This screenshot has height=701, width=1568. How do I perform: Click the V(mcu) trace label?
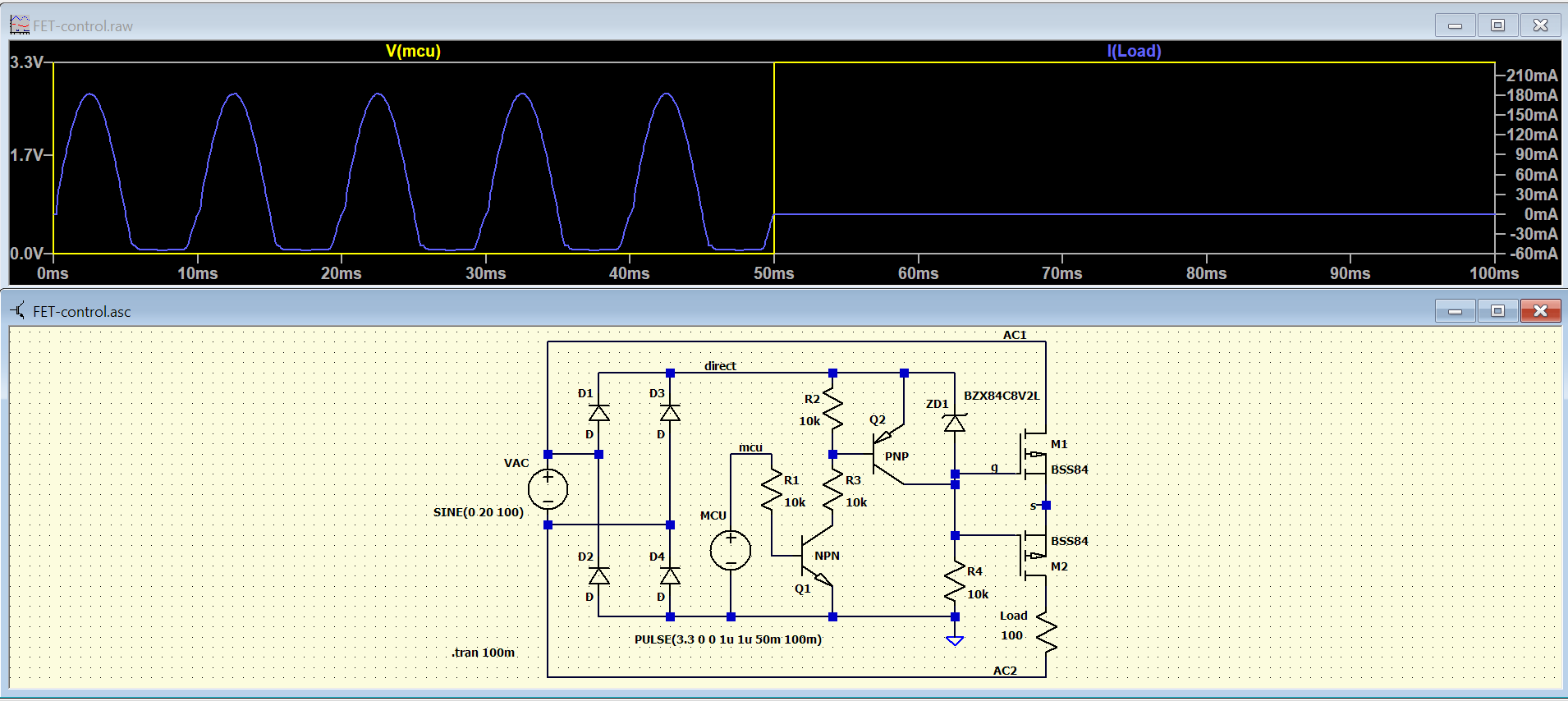413,51
